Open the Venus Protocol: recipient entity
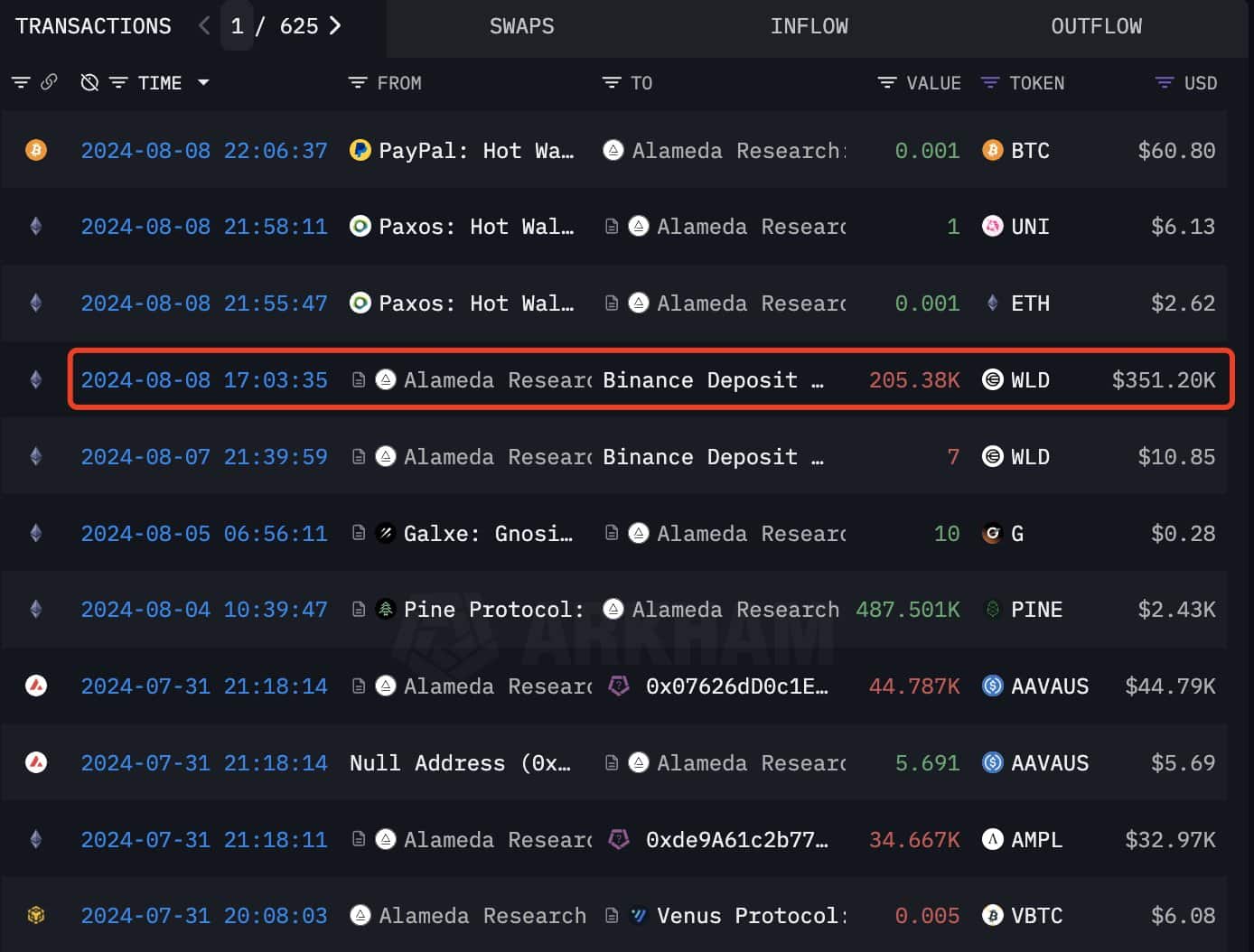The width and height of the screenshot is (1254, 952). point(752,915)
